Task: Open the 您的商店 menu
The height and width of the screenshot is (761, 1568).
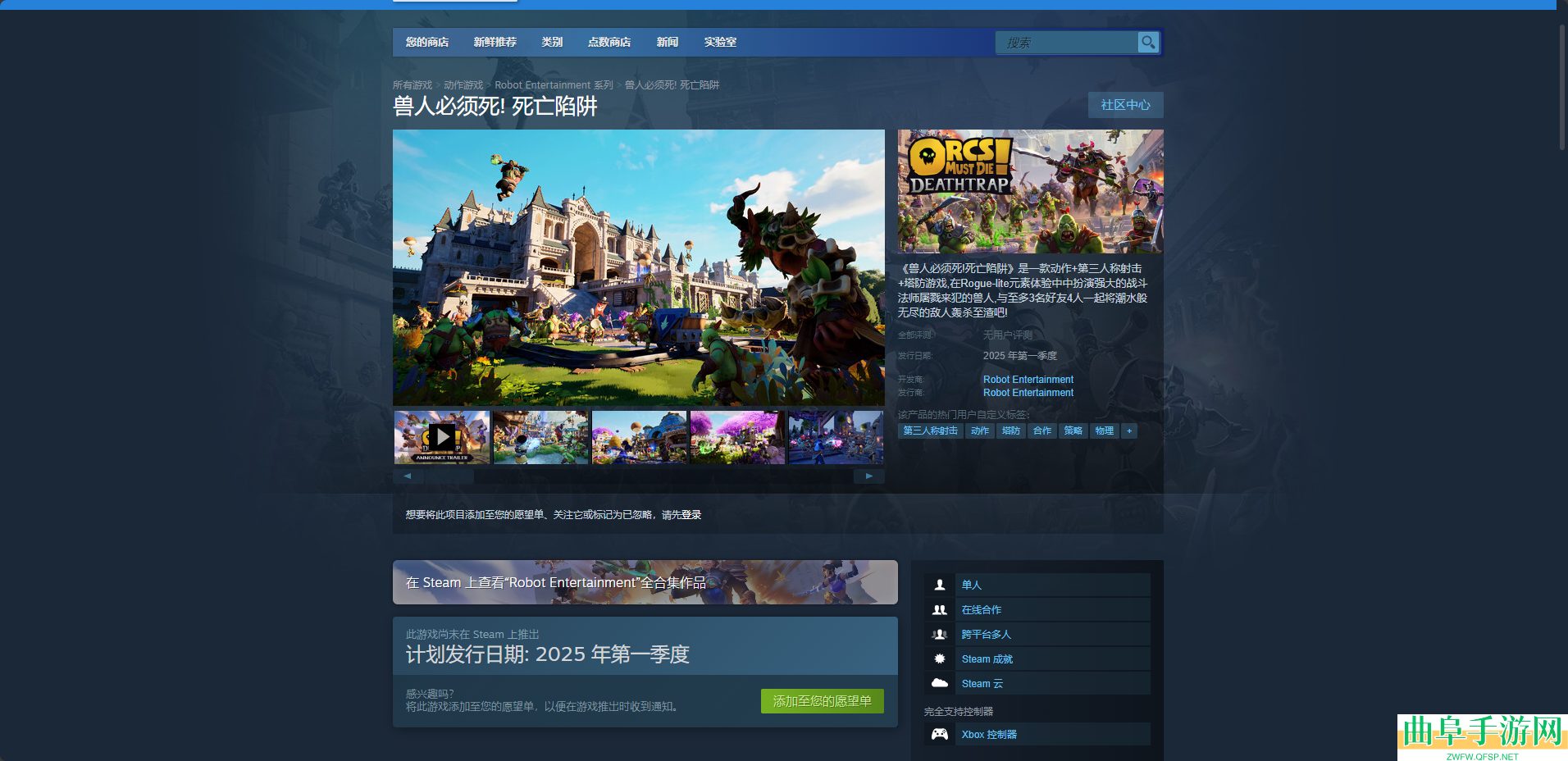Action: [x=427, y=42]
